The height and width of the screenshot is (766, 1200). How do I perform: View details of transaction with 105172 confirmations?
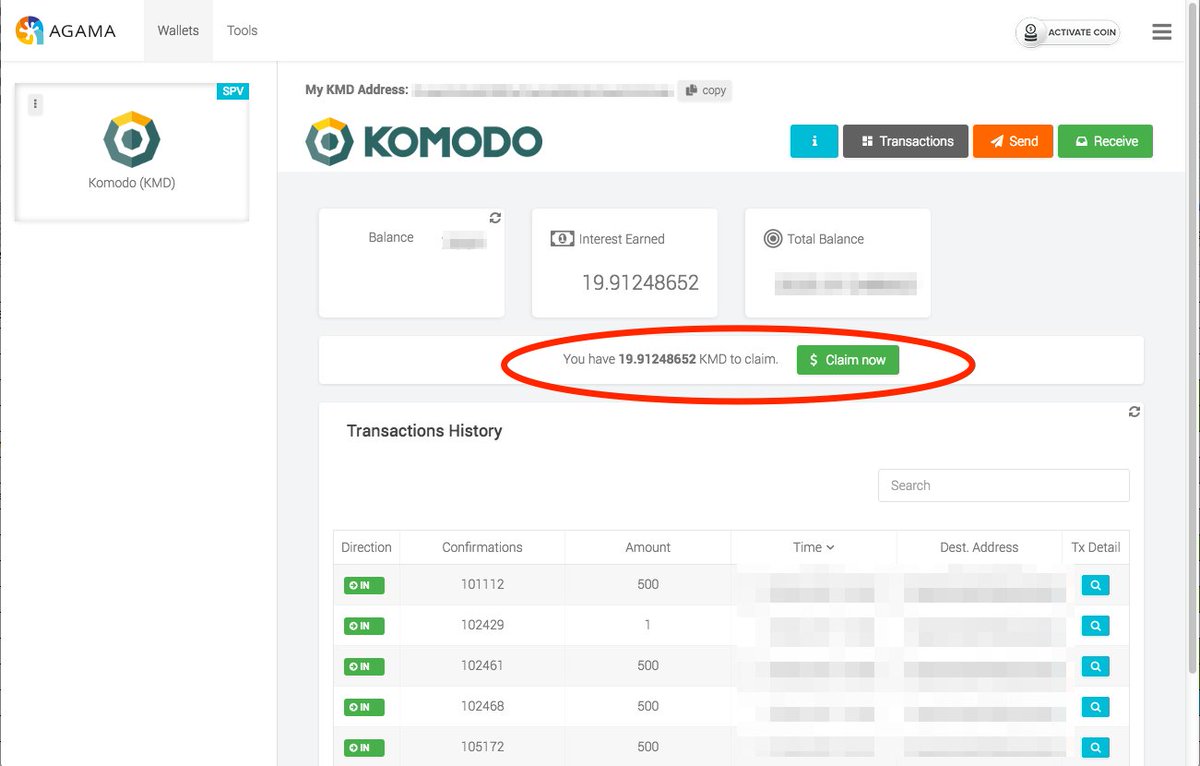(1096, 747)
